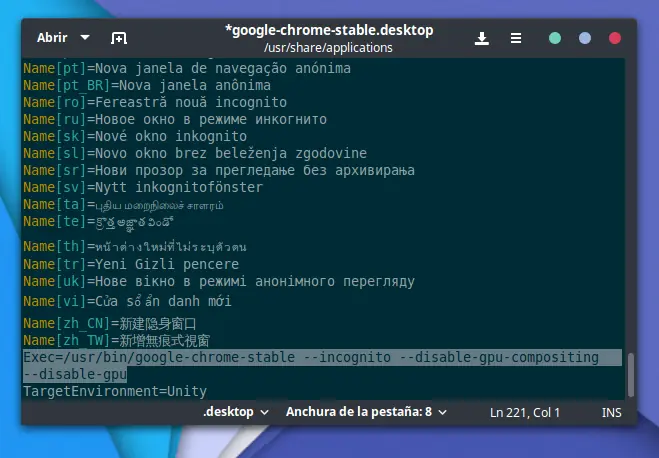Click the Name[sr] line
This screenshot has height=458, width=659.
(x=219, y=170)
